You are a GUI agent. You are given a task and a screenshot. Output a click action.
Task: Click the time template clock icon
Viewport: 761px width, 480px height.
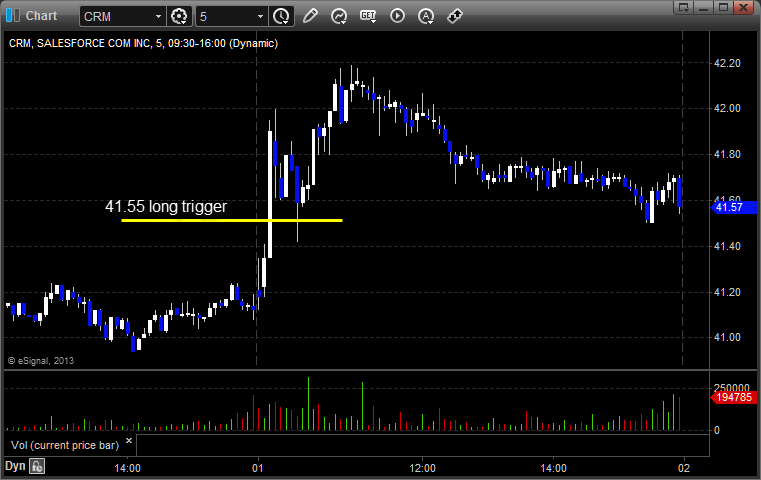tap(281, 17)
